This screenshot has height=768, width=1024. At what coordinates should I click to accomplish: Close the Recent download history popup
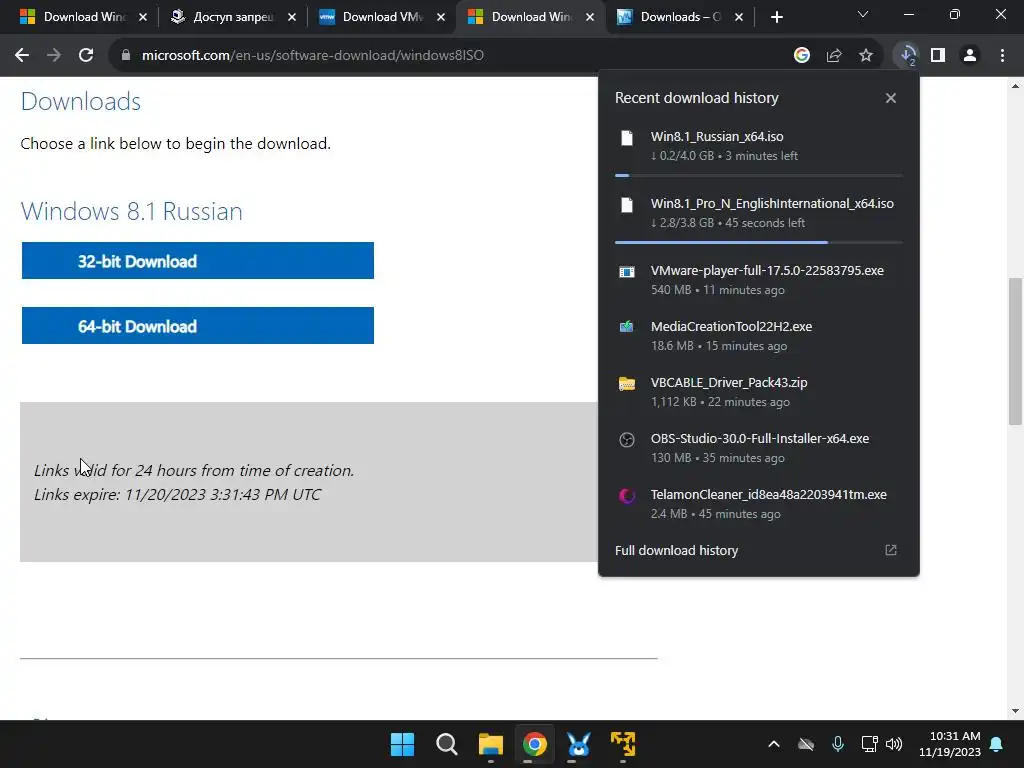pyautogui.click(x=891, y=98)
